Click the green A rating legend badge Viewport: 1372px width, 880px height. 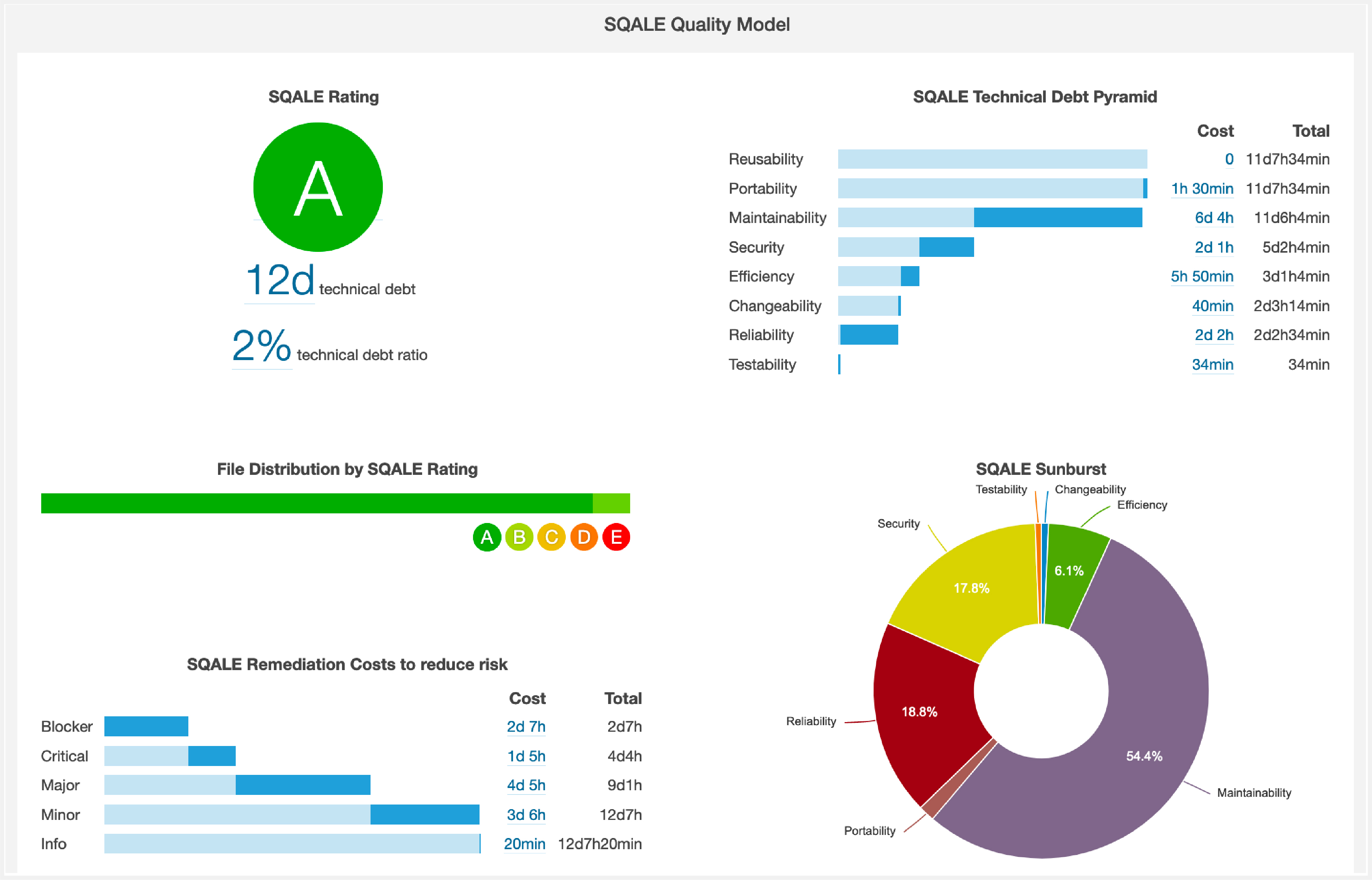click(x=487, y=537)
